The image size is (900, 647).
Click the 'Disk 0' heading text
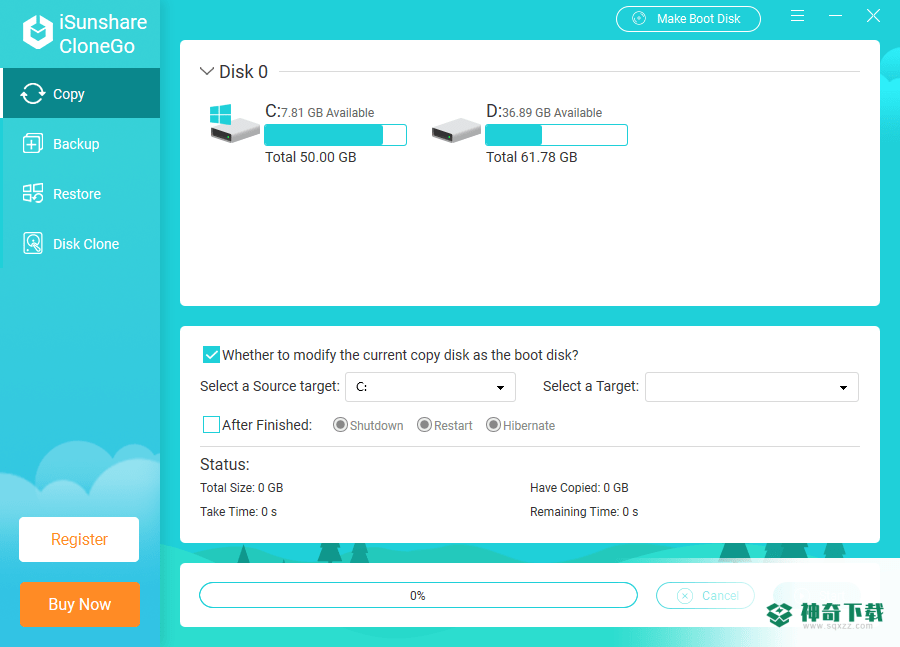tap(243, 71)
